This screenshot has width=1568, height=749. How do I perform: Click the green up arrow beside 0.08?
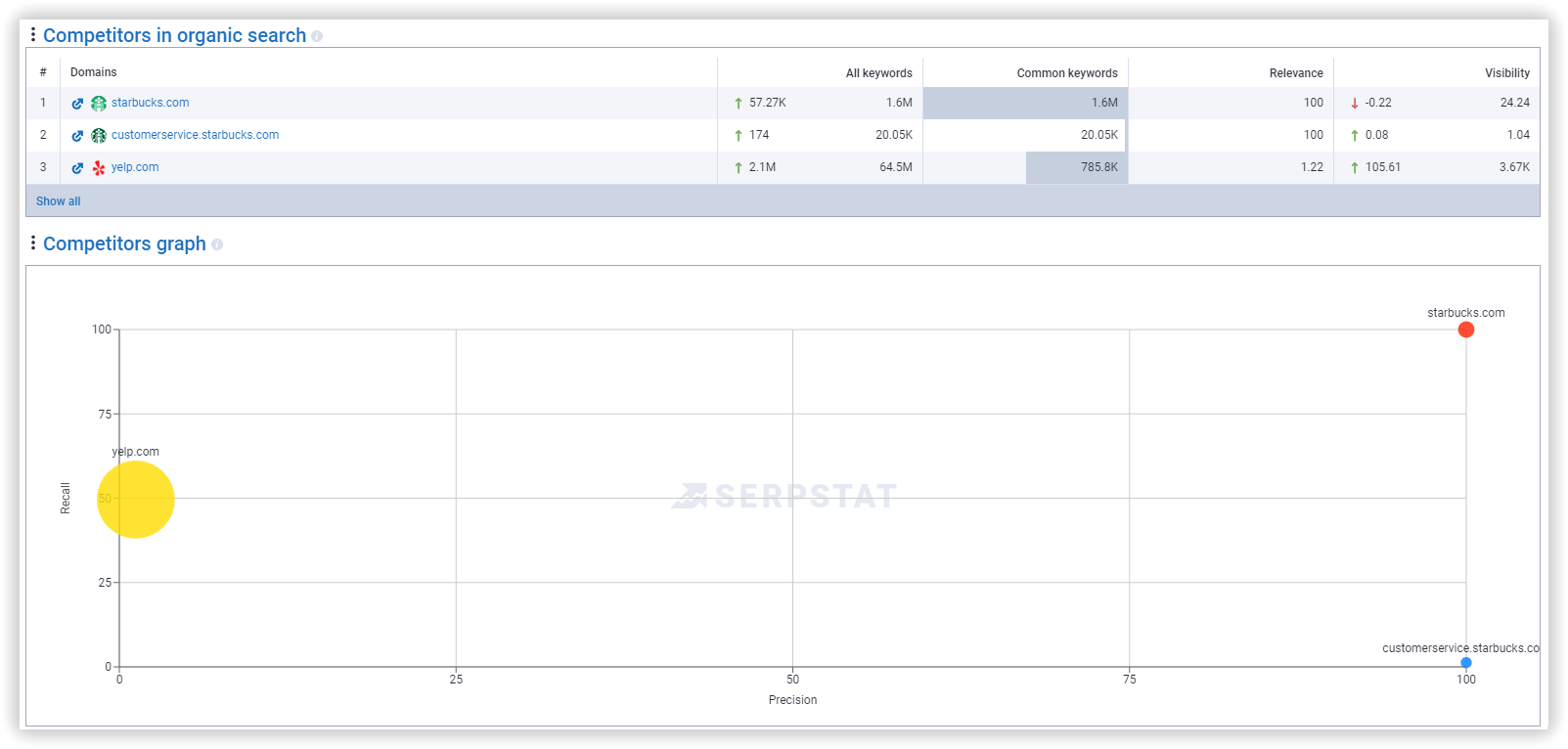(x=1355, y=135)
